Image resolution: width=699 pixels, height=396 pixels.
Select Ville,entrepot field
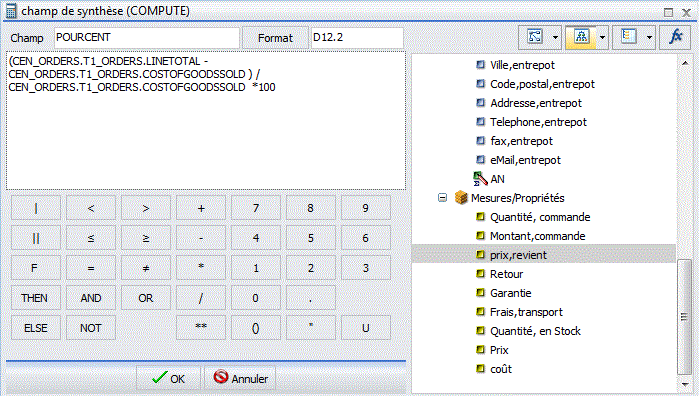pyautogui.click(x=522, y=65)
